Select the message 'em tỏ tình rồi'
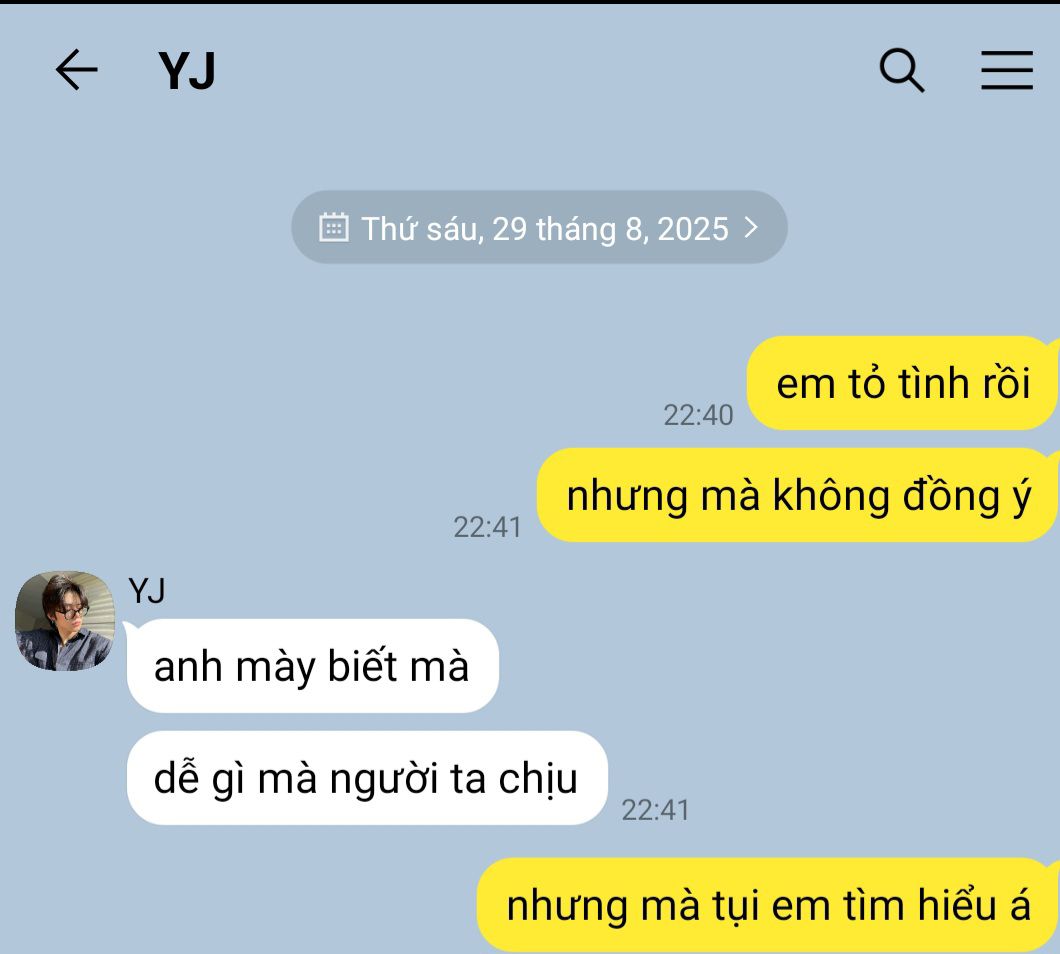1060x954 pixels. [x=902, y=383]
